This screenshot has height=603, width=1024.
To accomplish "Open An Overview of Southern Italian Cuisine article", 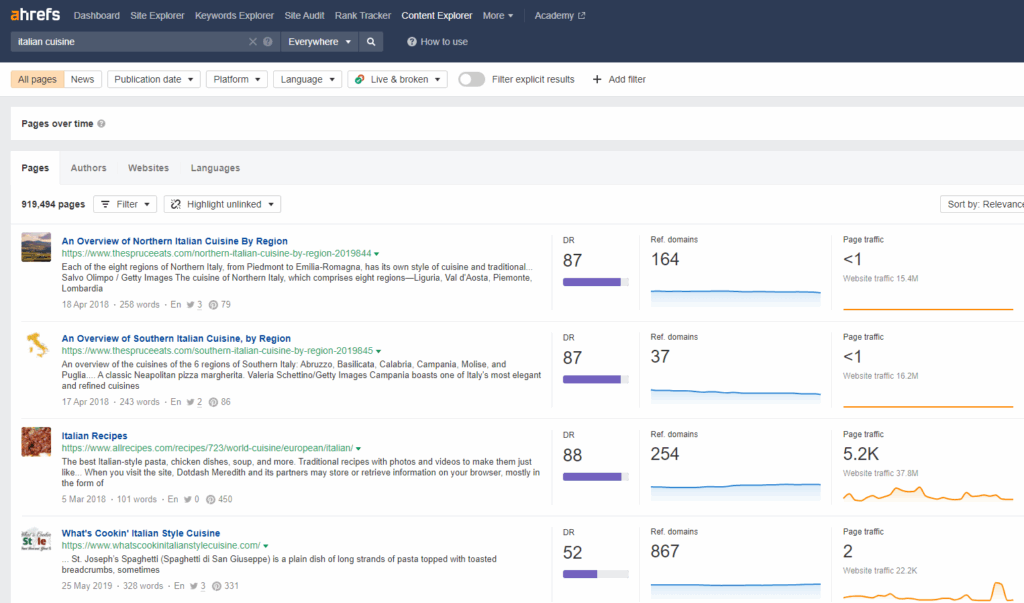I will 176,338.
